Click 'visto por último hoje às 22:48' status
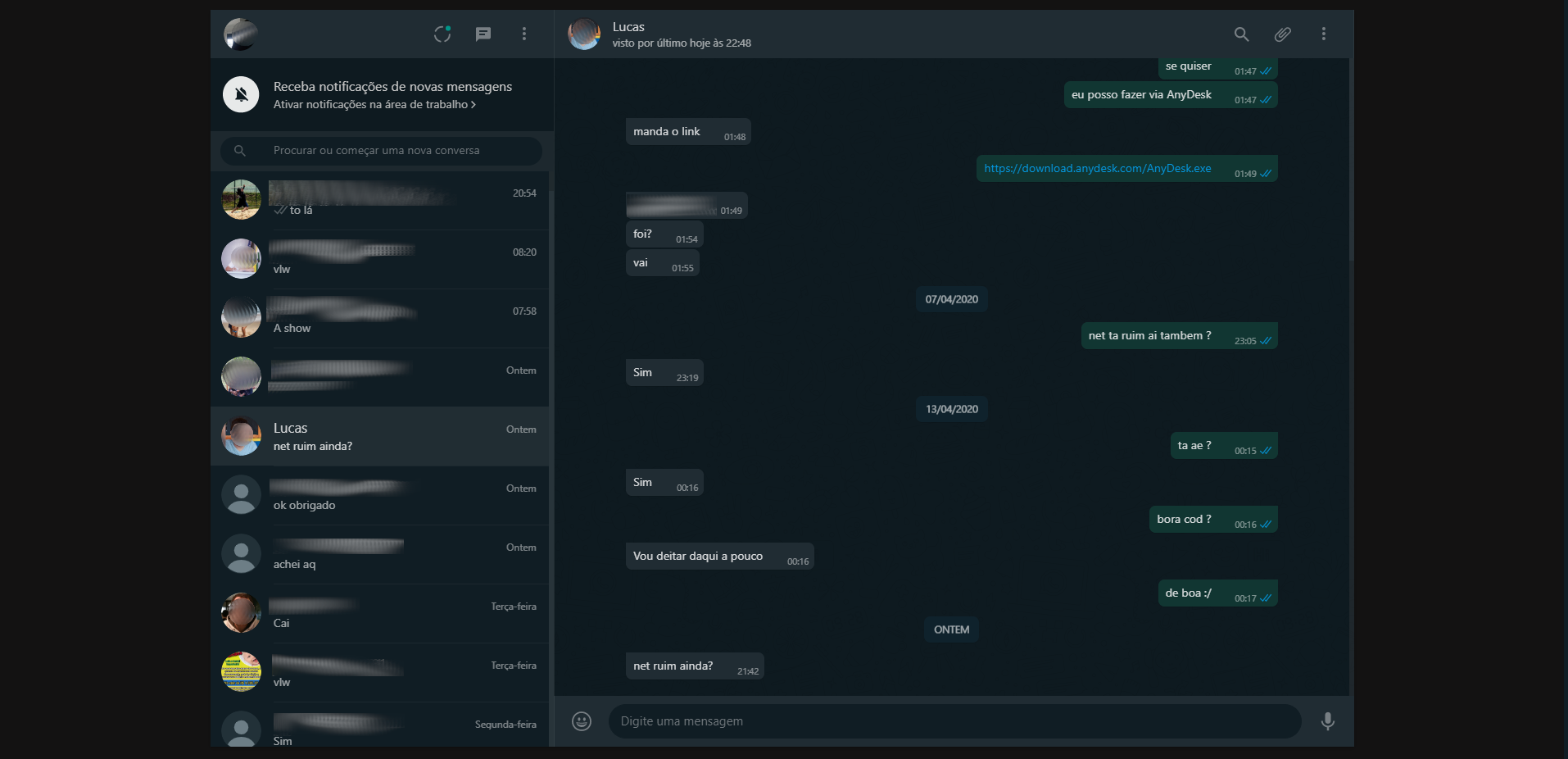 (682, 43)
